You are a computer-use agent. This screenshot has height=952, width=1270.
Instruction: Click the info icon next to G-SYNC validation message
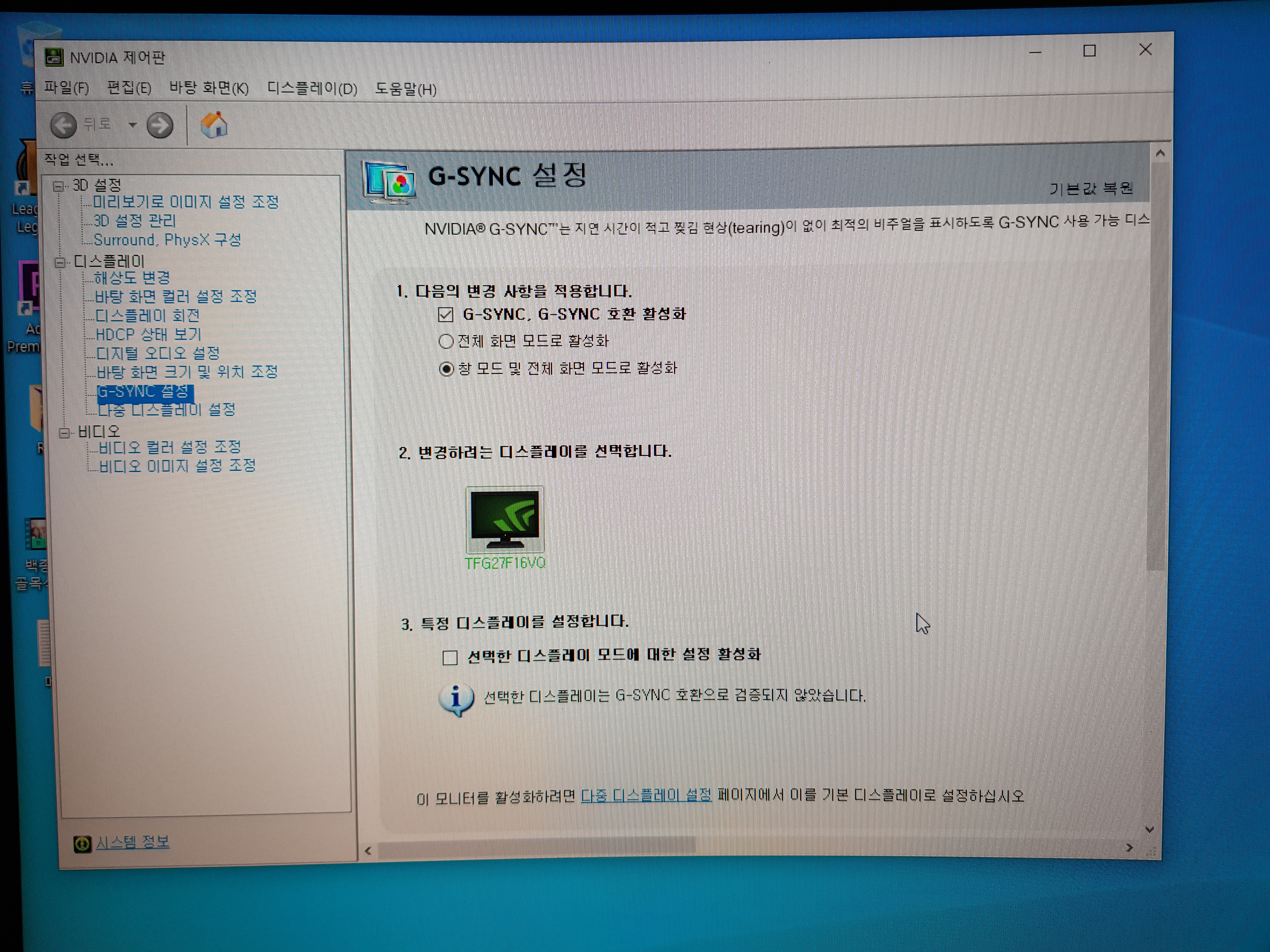[x=456, y=698]
